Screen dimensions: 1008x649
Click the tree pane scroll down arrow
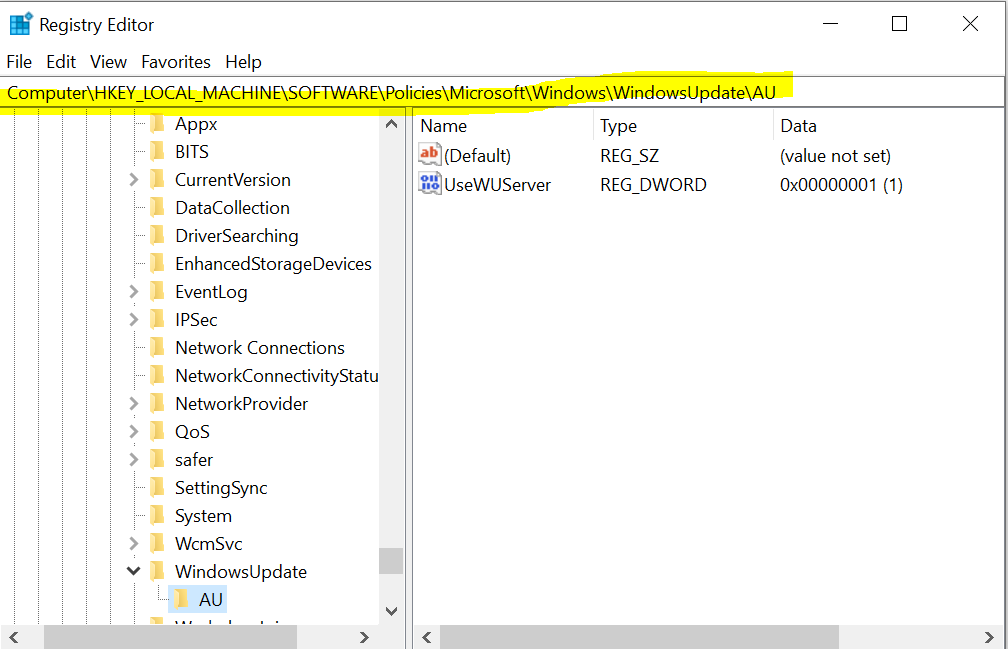point(391,611)
